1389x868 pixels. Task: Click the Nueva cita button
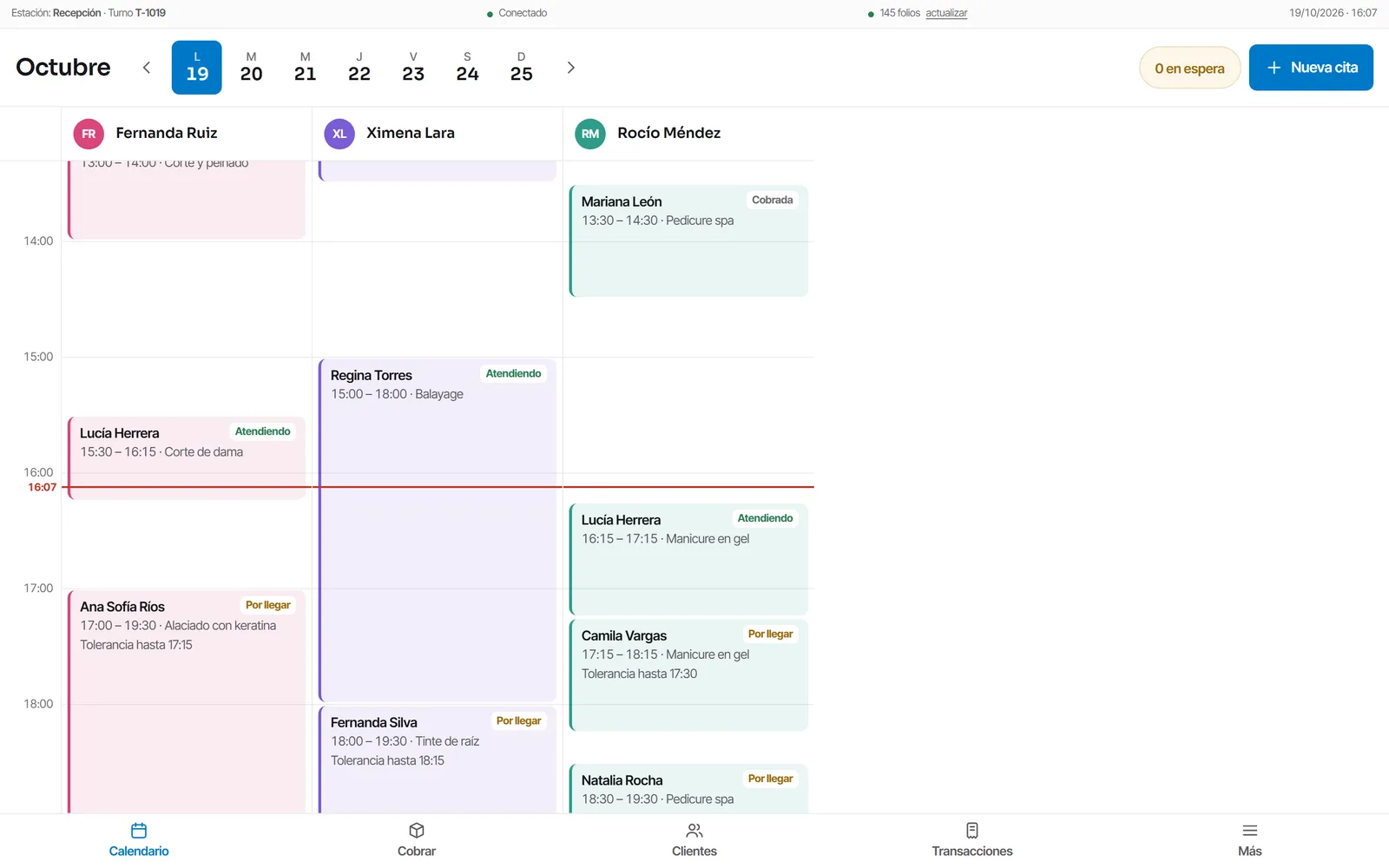(x=1311, y=68)
